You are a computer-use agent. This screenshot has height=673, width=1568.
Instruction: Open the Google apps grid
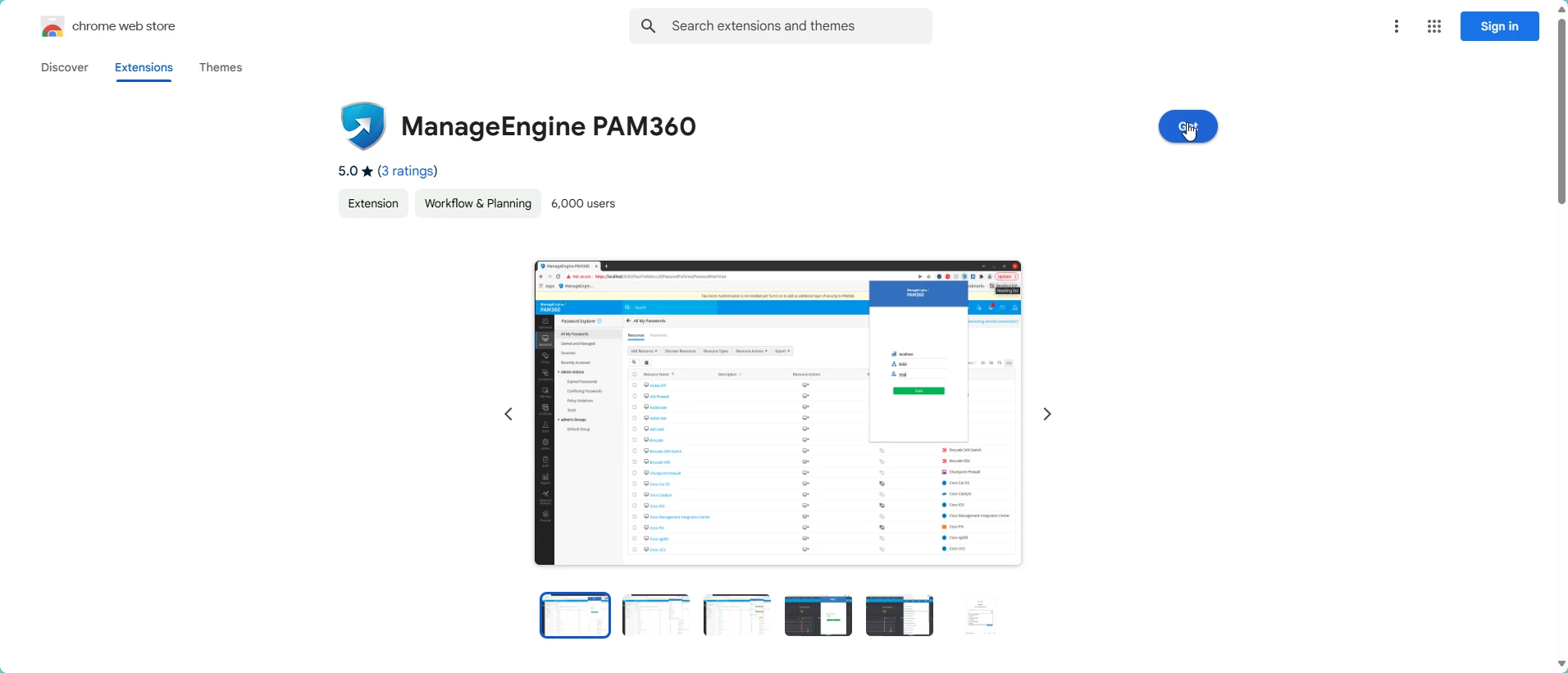click(1434, 27)
